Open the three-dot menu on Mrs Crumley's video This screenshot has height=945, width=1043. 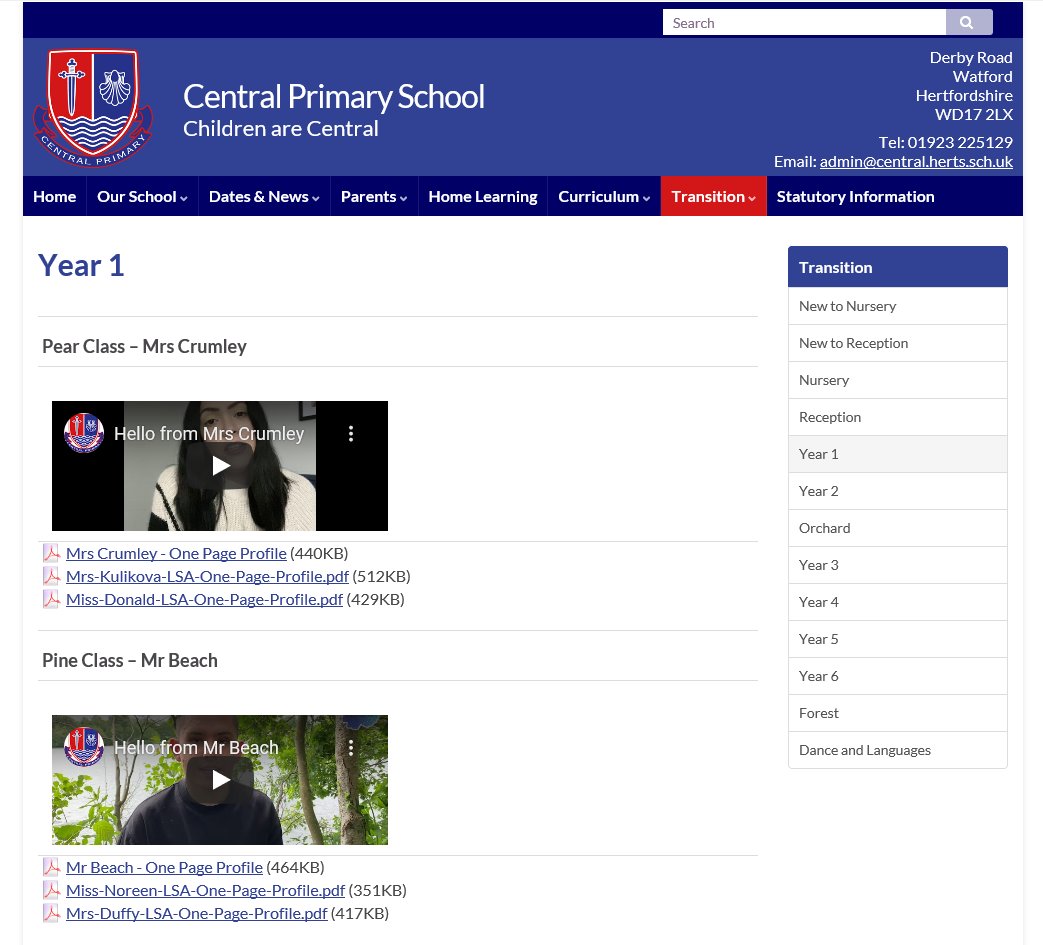[351, 433]
